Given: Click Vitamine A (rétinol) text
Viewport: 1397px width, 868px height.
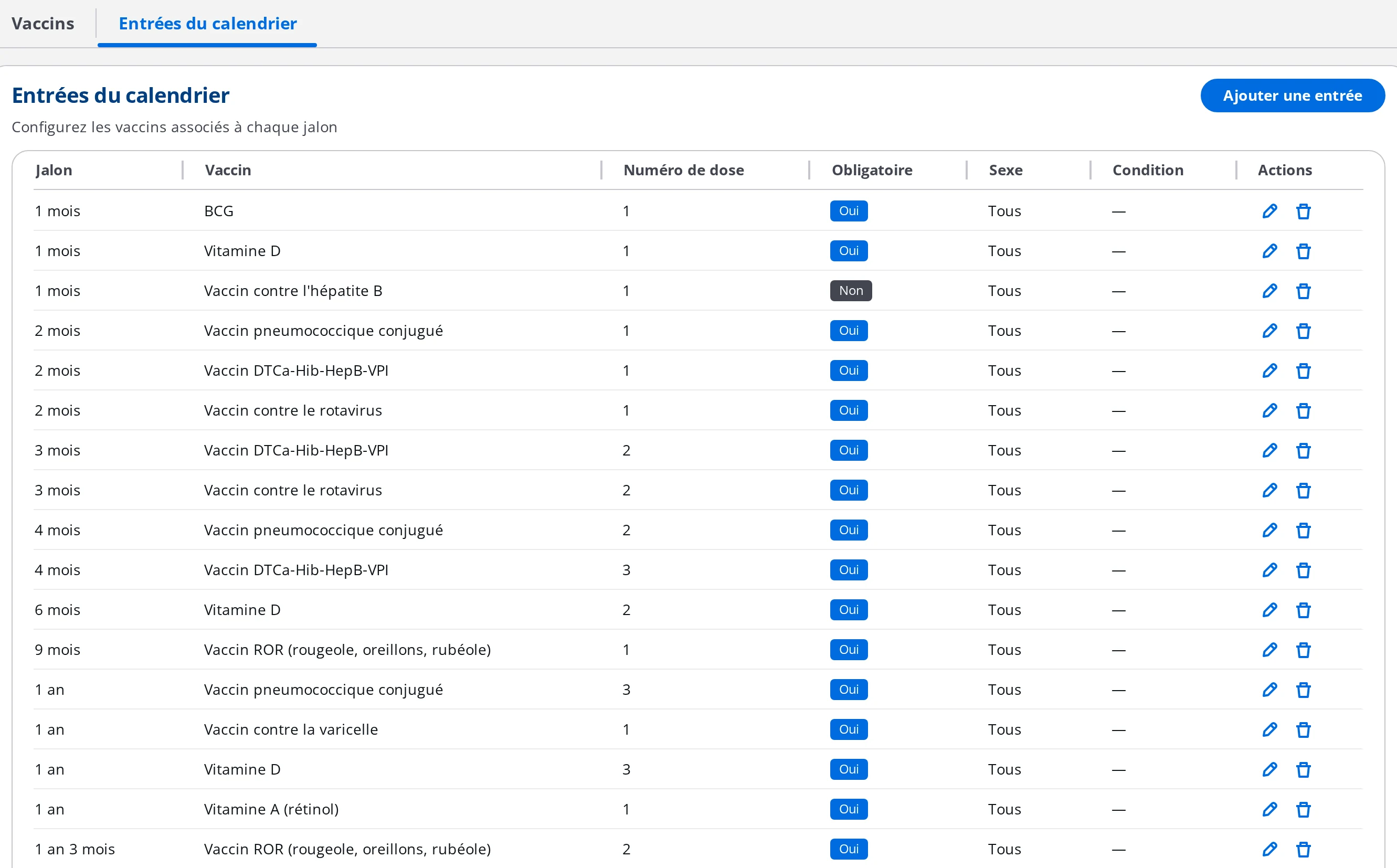Looking at the screenshot, I should coord(271,809).
